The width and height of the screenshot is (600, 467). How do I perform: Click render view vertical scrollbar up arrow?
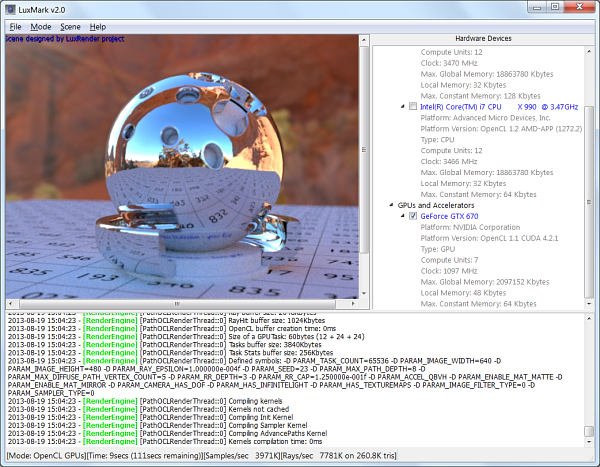(364, 40)
